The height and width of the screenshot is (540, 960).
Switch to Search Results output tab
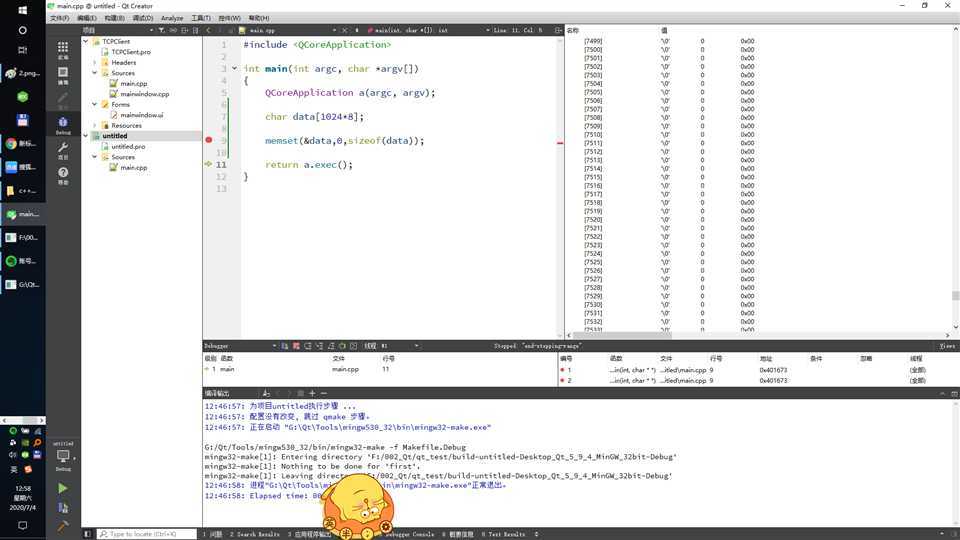pos(255,534)
